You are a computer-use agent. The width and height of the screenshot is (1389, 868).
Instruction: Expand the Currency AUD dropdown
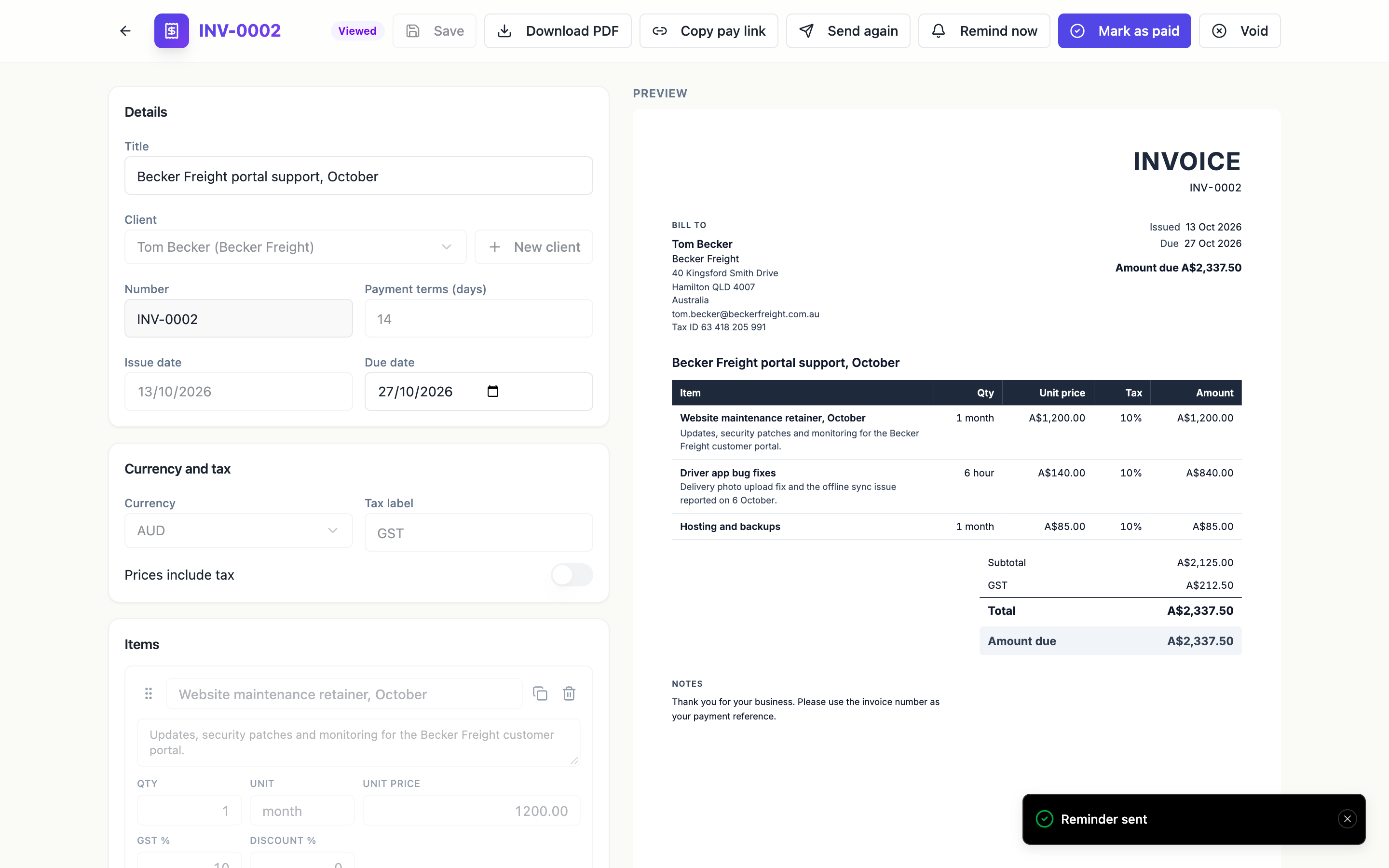pos(239,530)
